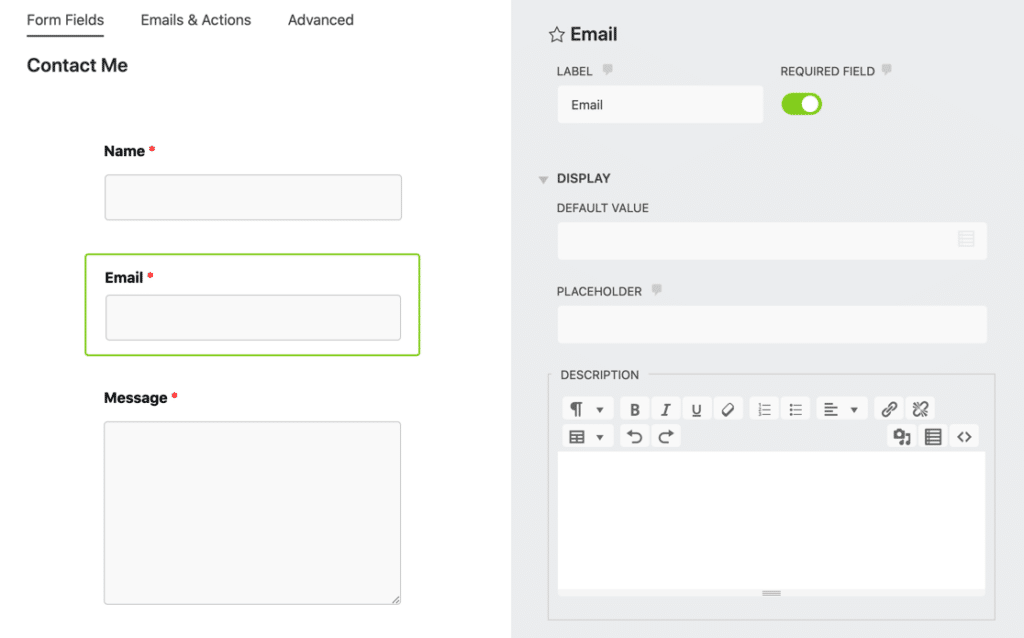The width and height of the screenshot is (1024, 638).
Task: Toggle the Required Field switch off
Action: point(801,103)
